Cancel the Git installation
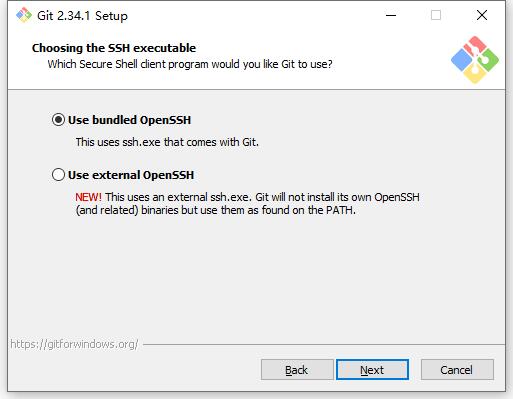513x399 pixels. click(457, 370)
